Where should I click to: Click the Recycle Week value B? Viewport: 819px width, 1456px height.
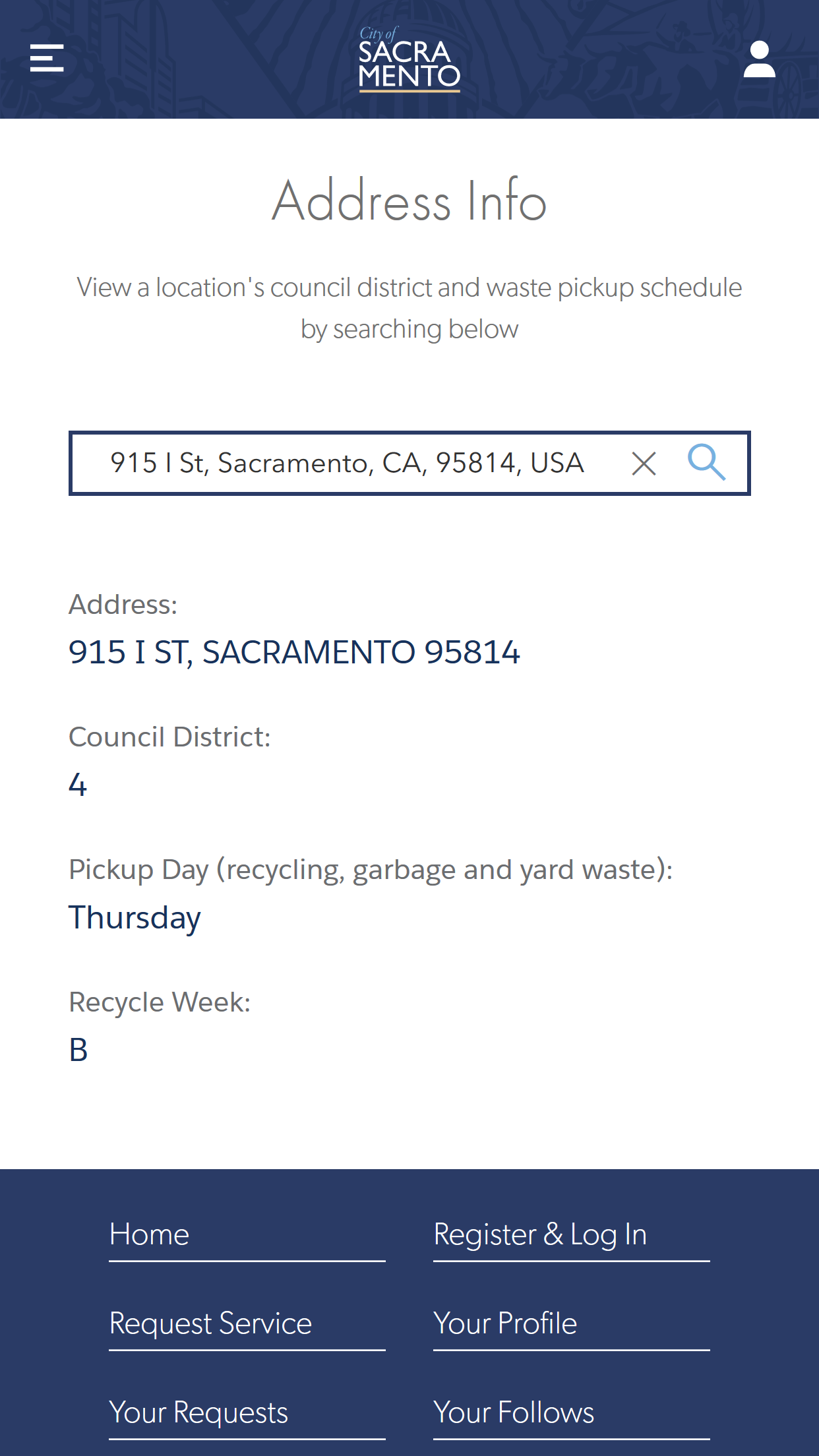78,1050
